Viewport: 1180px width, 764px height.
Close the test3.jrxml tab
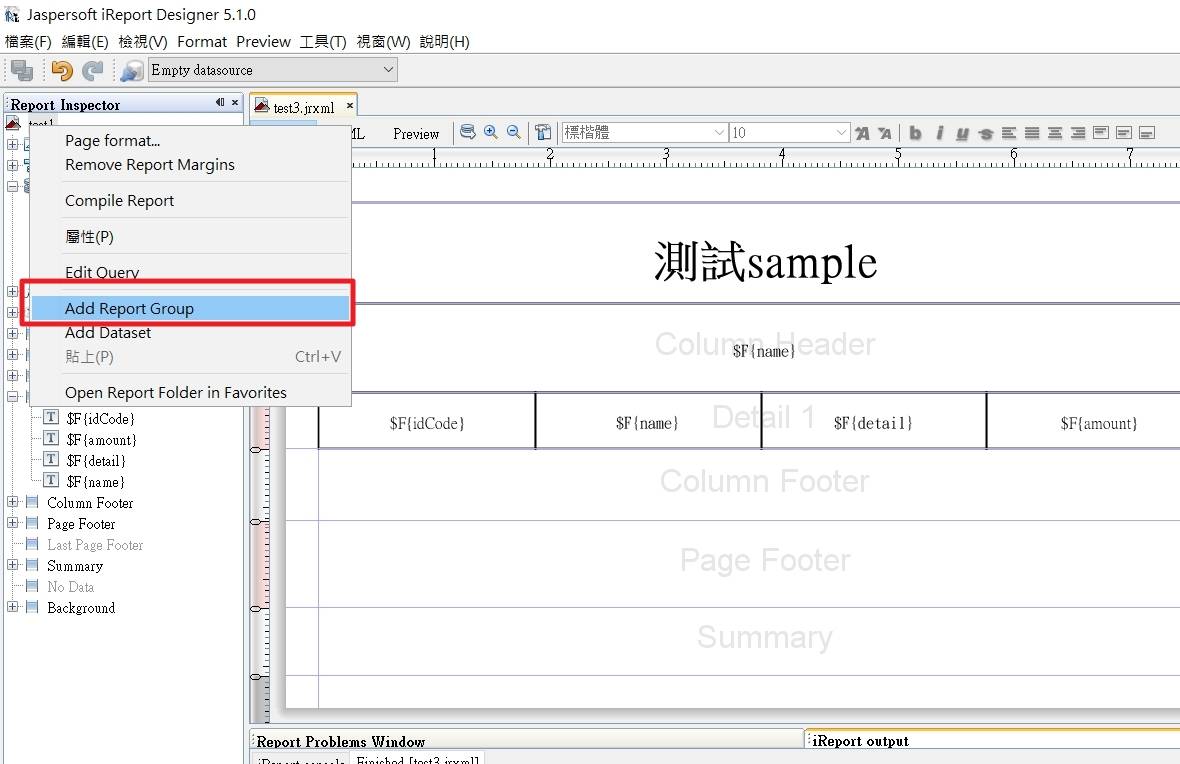[349, 106]
